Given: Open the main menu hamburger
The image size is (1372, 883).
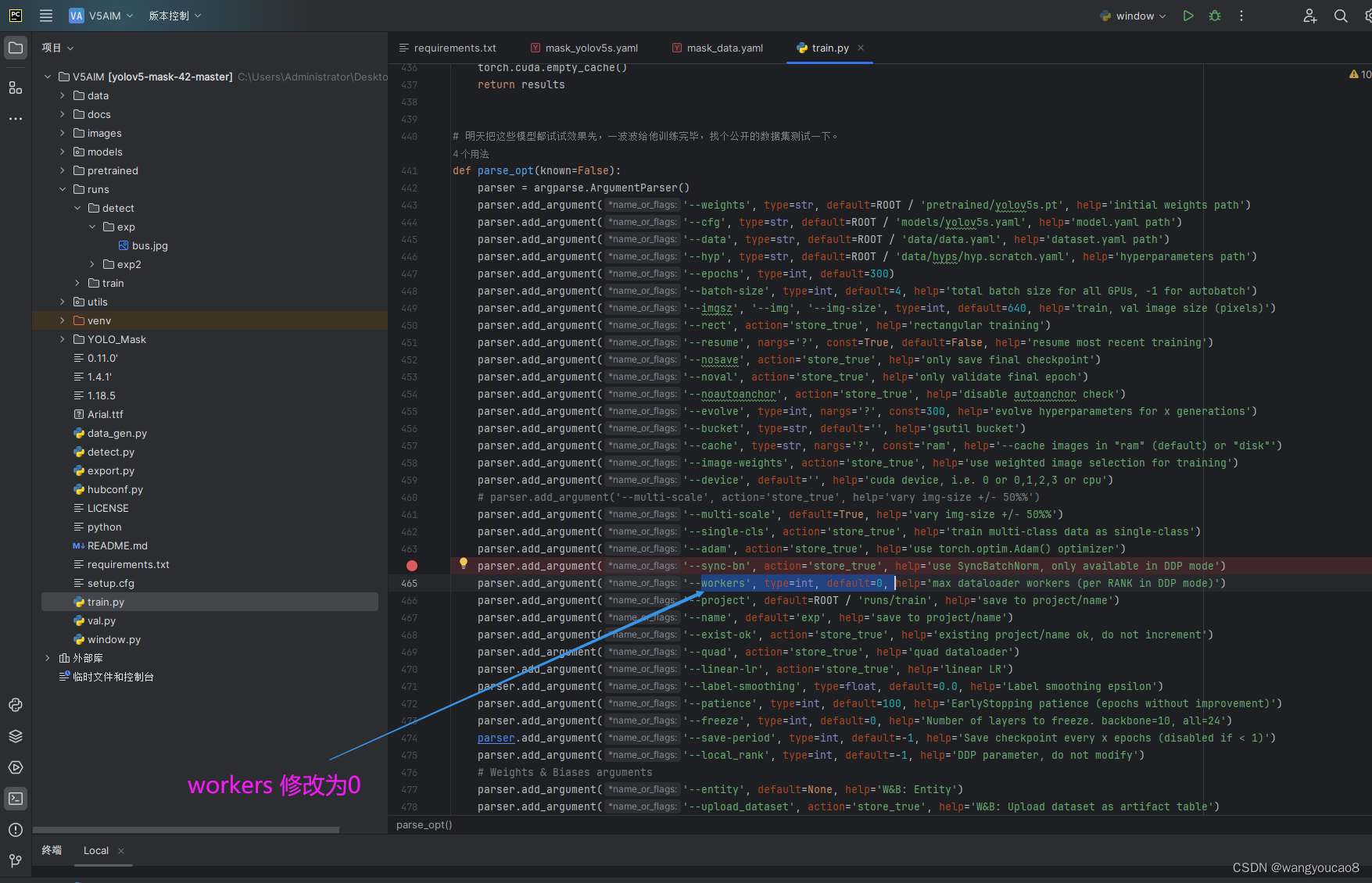Looking at the screenshot, I should [45, 15].
